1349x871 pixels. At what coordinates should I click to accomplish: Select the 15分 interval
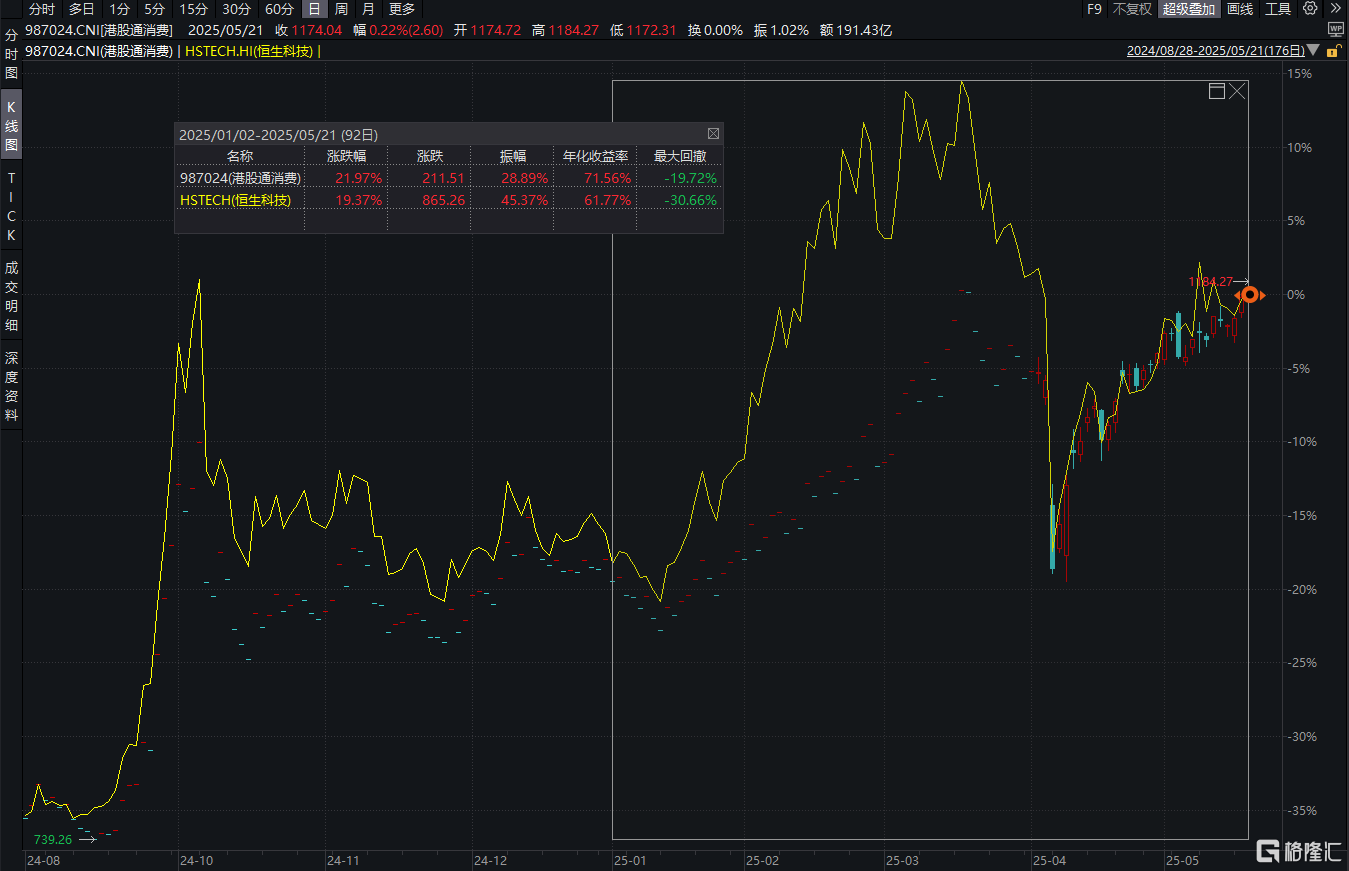tap(193, 9)
